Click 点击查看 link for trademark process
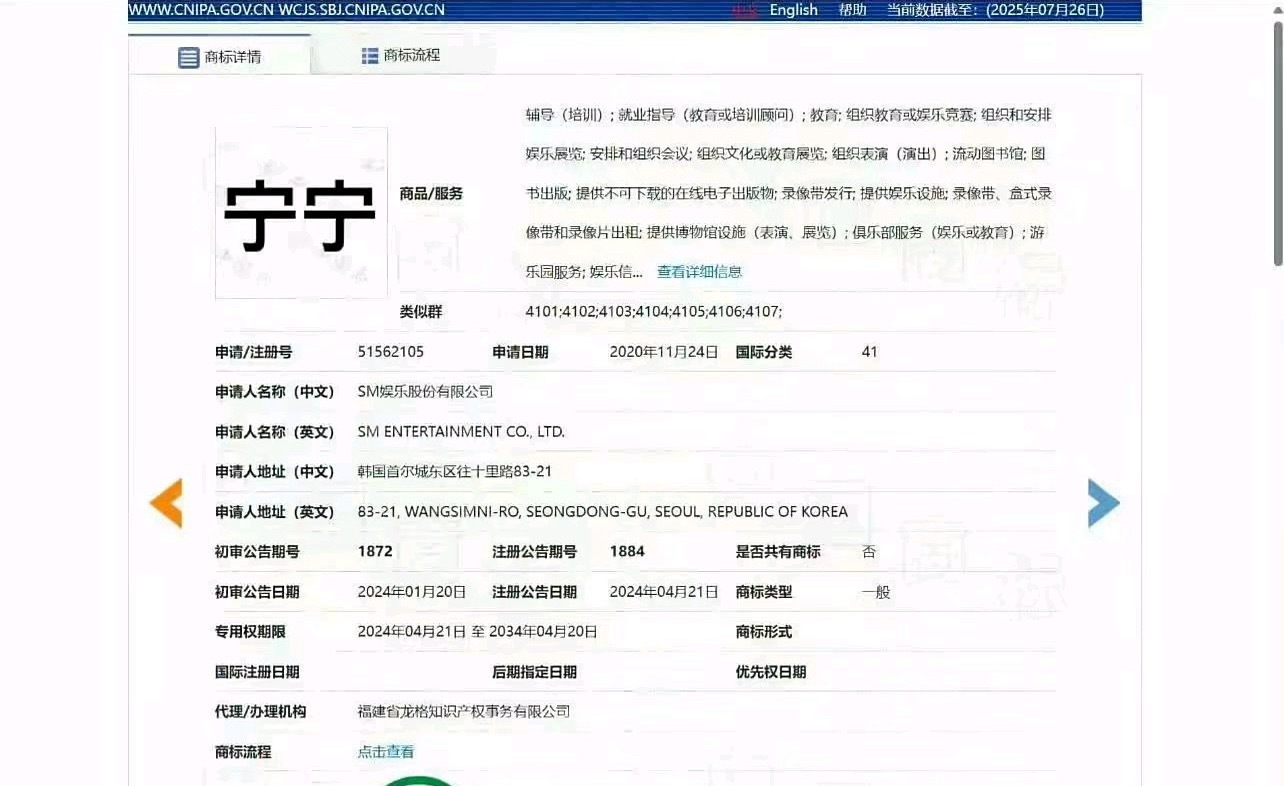Screen dimensions: 1284x786 [386, 752]
